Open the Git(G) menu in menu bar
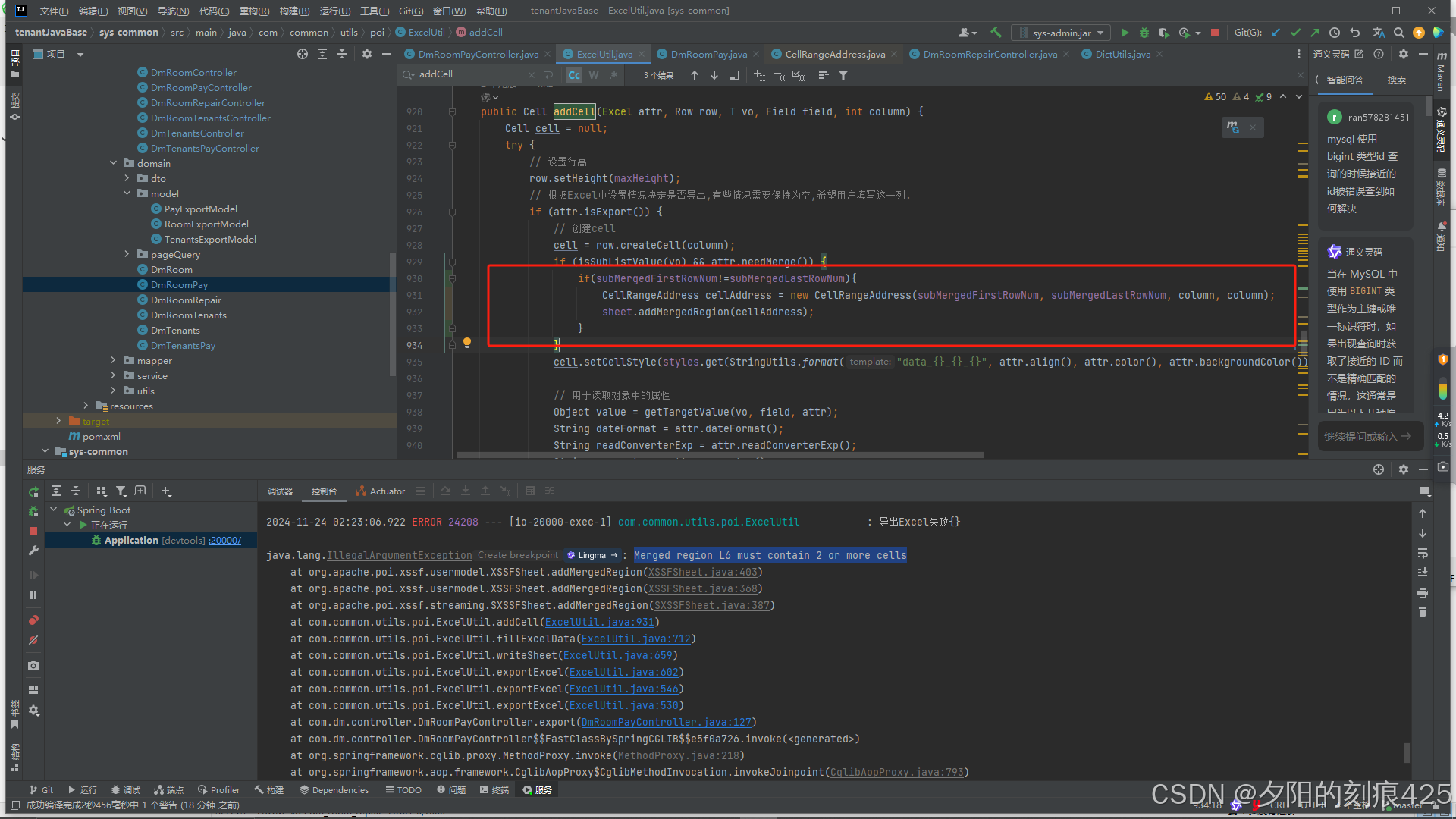Image resolution: width=1456 pixels, height=819 pixels. click(x=410, y=11)
